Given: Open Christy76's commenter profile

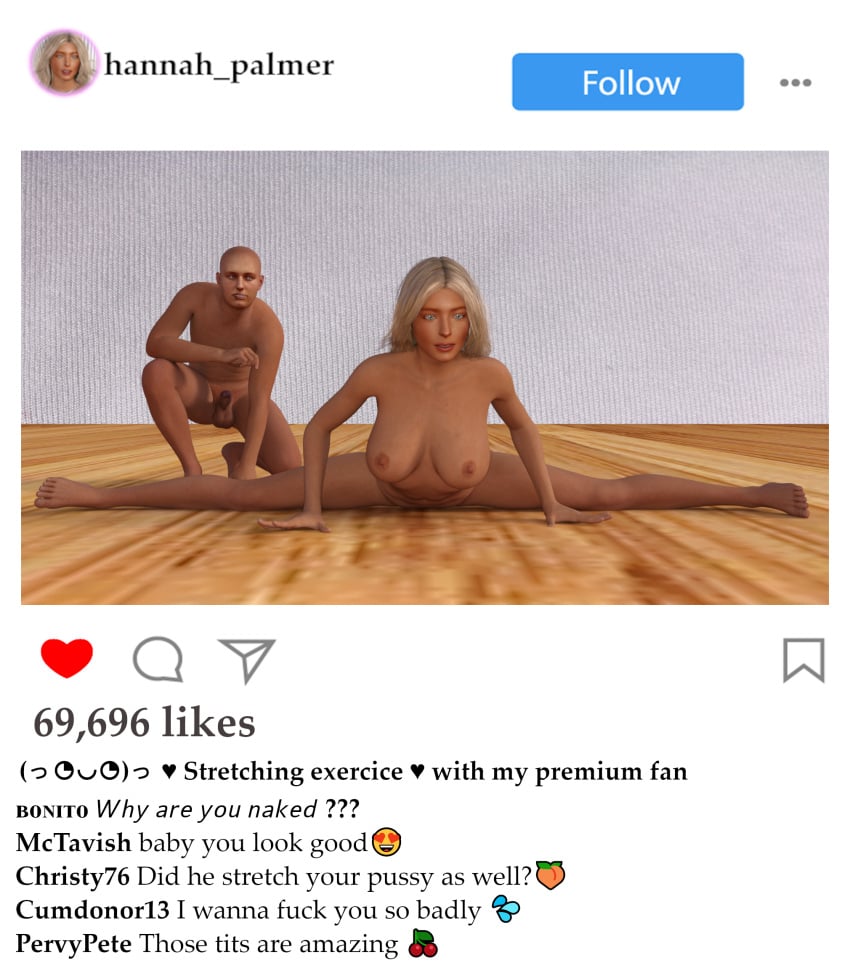Looking at the screenshot, I should pos(72,876).
